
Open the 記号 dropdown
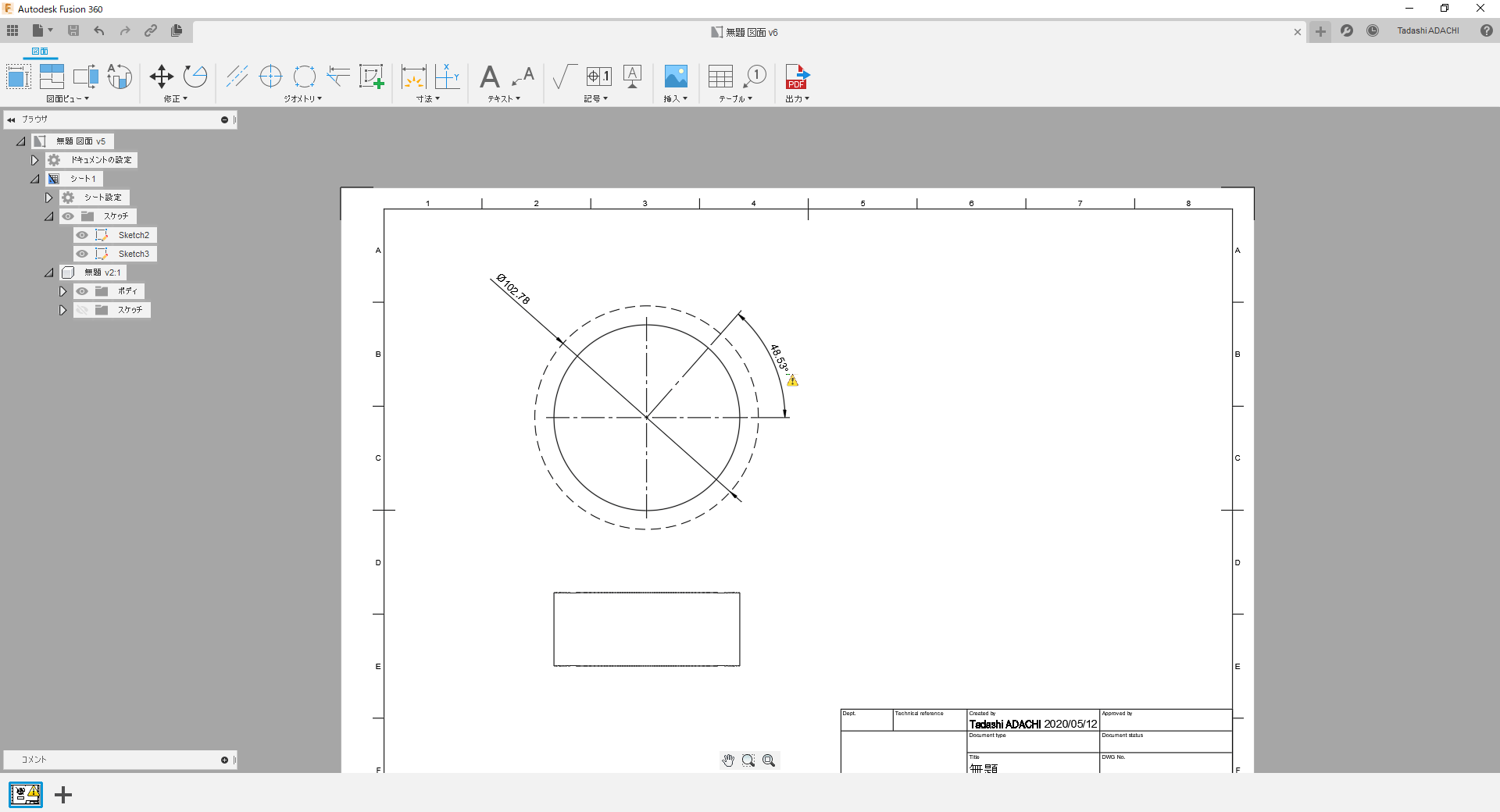(x=596, y=99)
